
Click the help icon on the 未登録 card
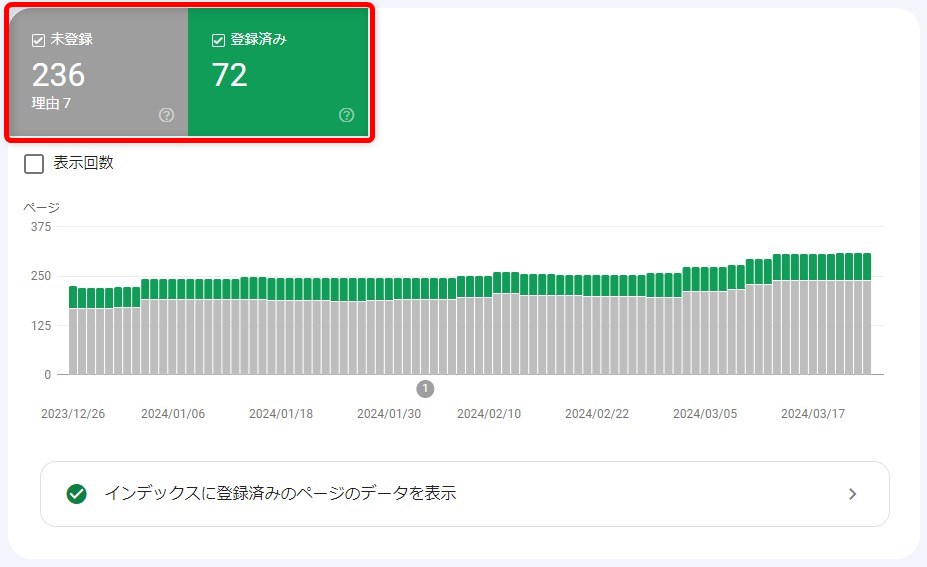click(167, 115)
